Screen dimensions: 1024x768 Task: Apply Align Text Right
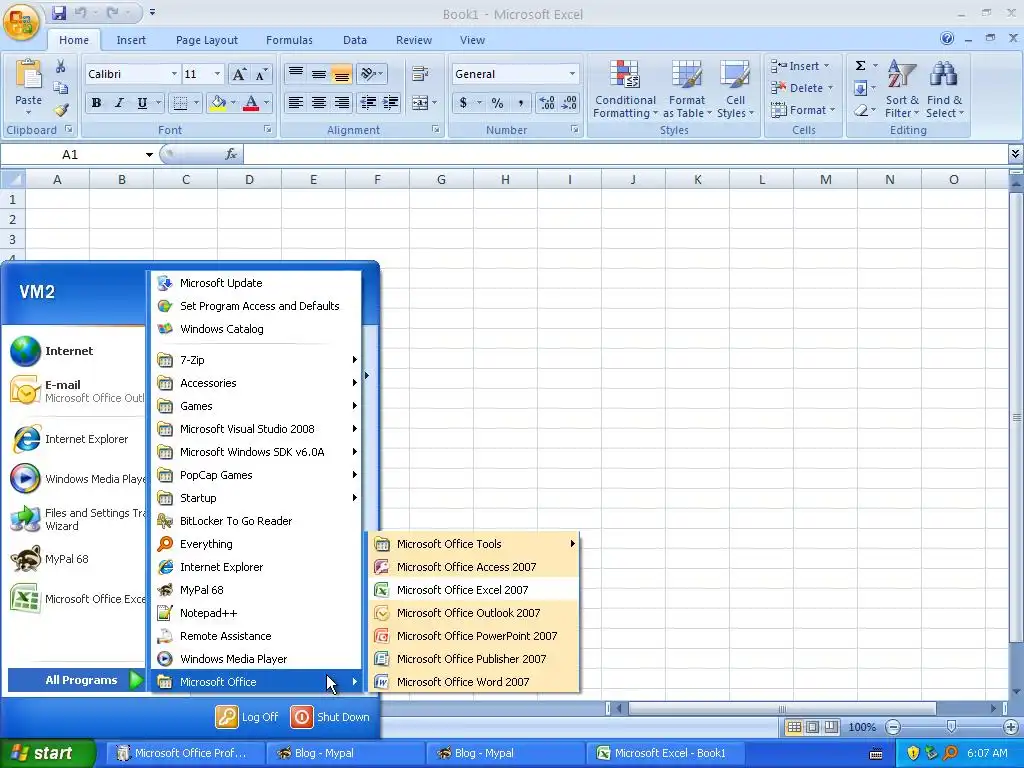pyautogui.click(x=342, y=103)
